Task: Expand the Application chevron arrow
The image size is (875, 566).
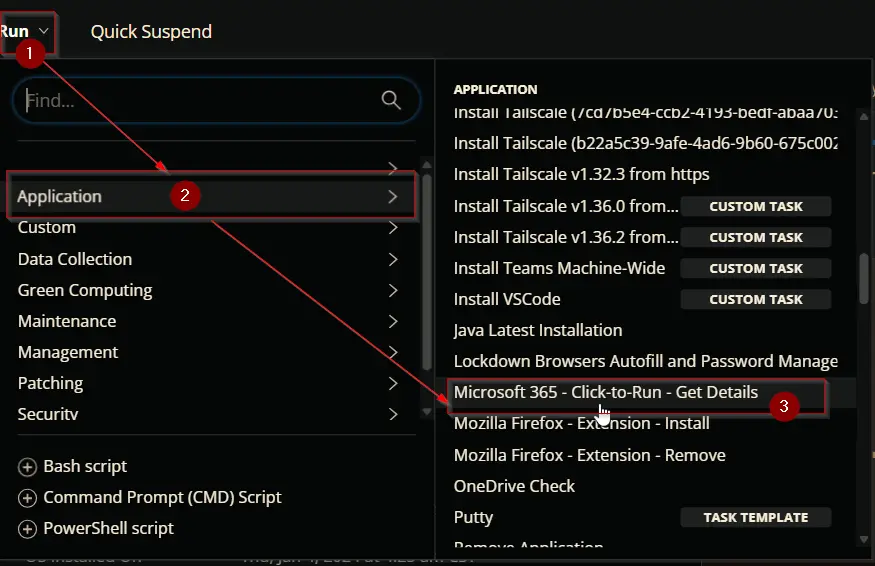Action: tap(393, 196)
